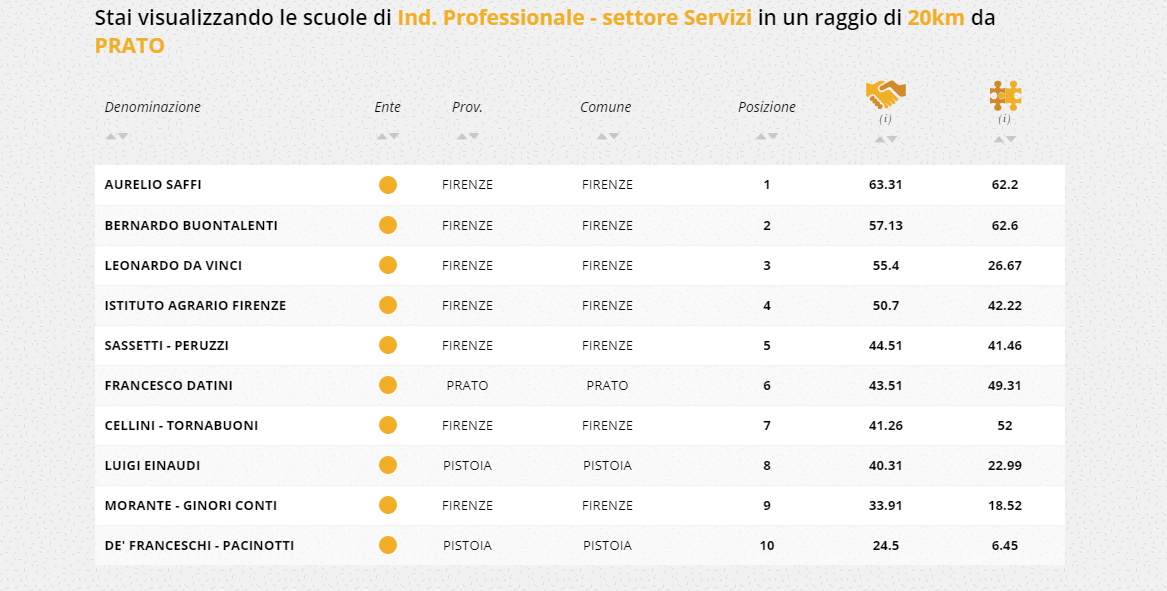Click the orange 20km radius text
This screenshot has width=1167, height=591.
coord(936,18)
